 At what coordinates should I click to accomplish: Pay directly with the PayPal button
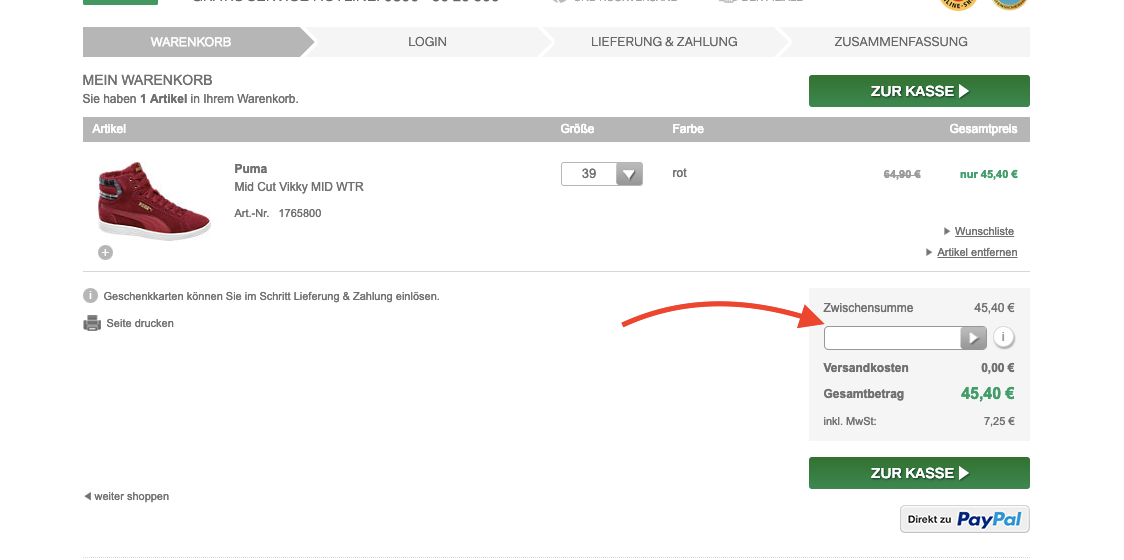pyautogui.click(x=964, y=519)
